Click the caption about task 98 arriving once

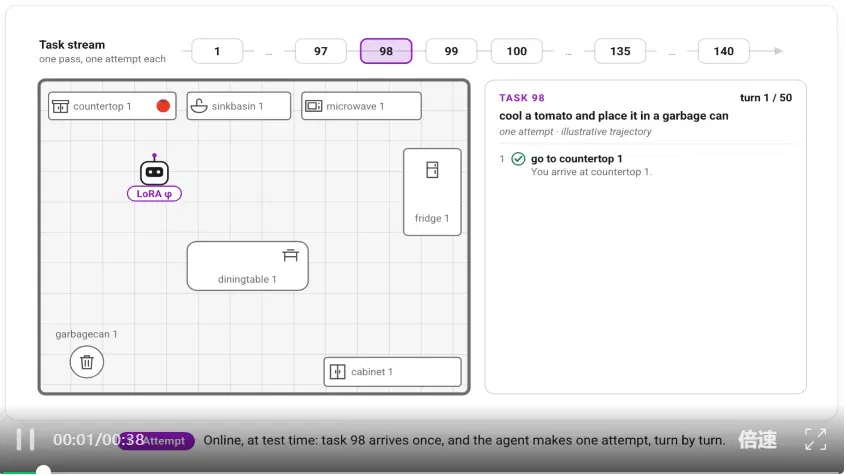click(465, 440)
